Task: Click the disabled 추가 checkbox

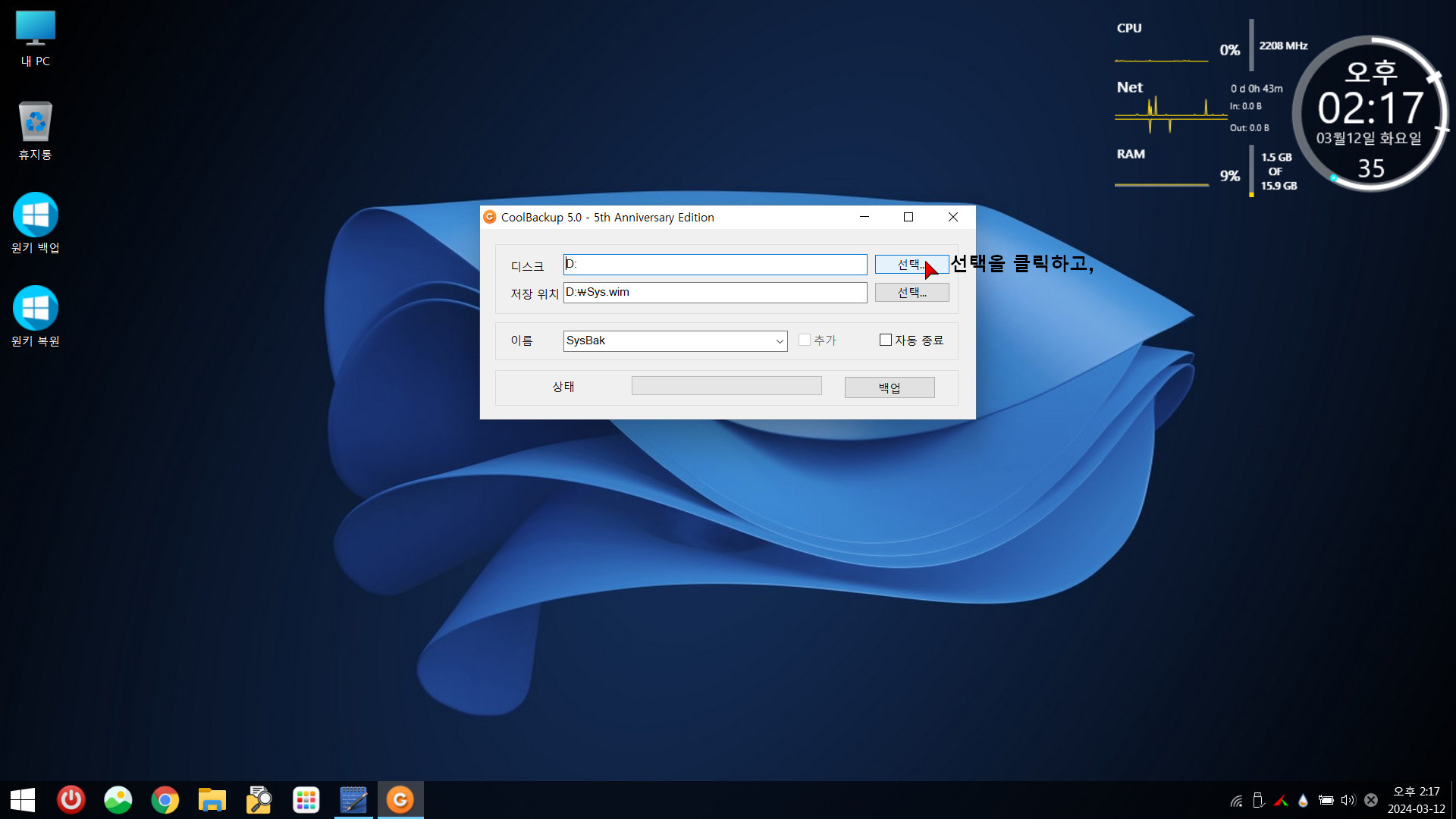Action: click(x=805, y=340)
